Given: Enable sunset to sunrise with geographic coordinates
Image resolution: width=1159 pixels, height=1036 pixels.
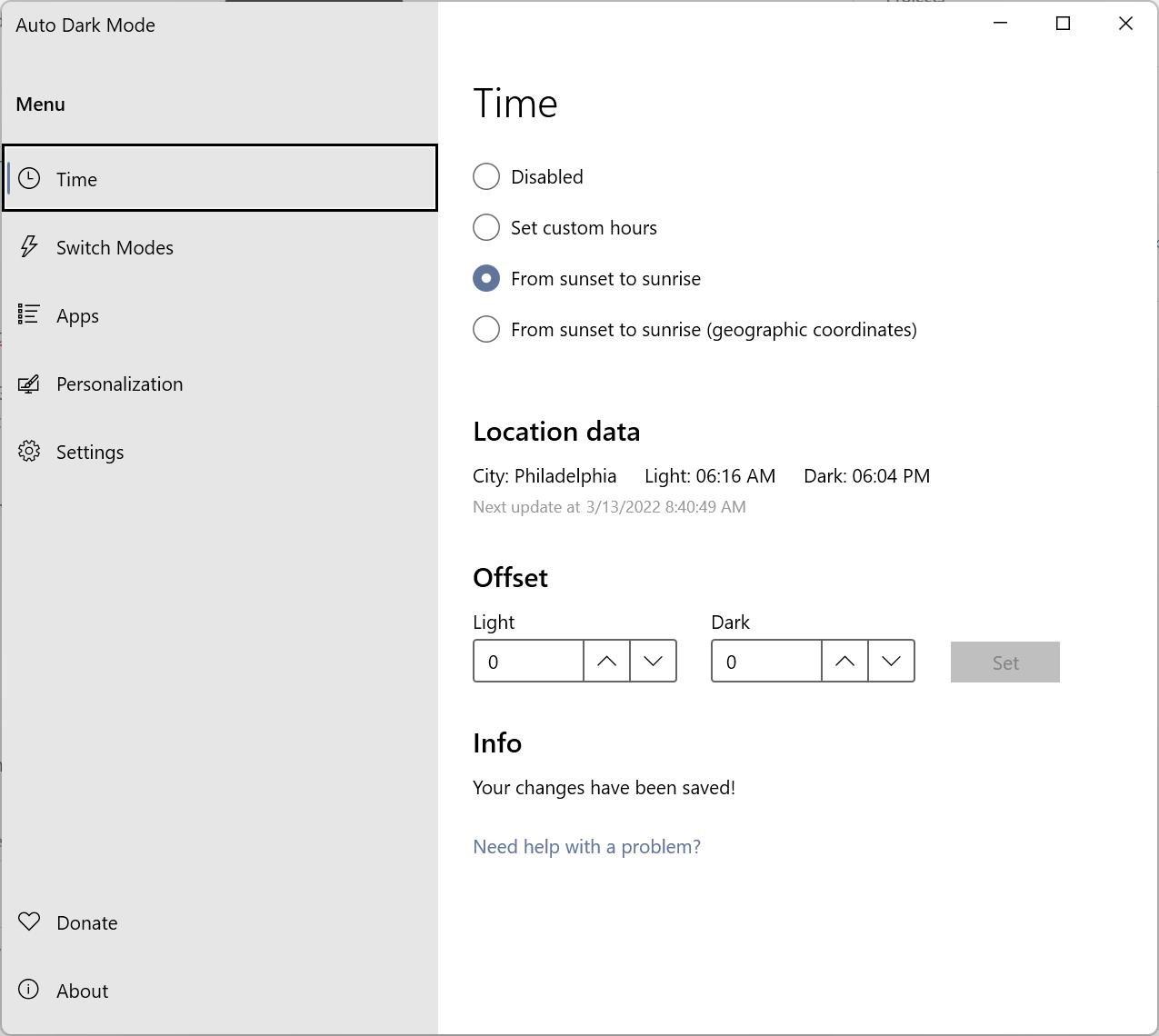Looking at the screenshot, I should (x=486, y=329).
